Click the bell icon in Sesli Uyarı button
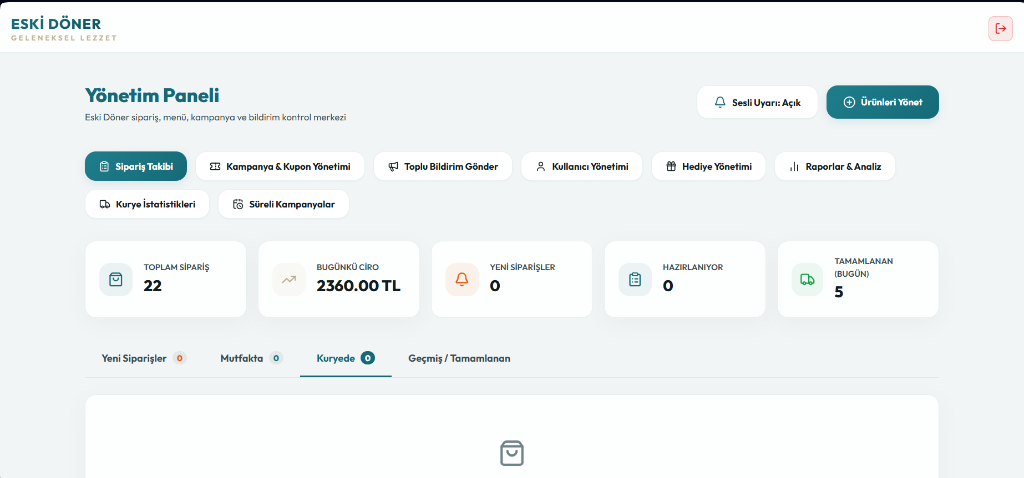The height and width of the screenshot is (478, 1024). coord(720,103)
